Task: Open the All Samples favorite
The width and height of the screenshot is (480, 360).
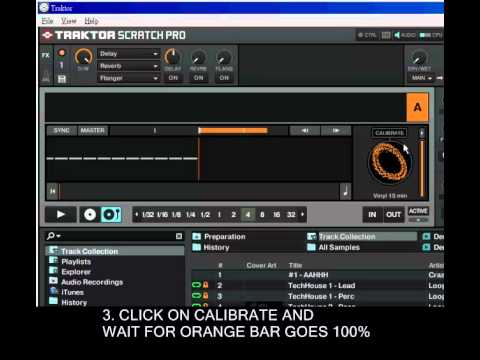Action: [x=339, y=247]
